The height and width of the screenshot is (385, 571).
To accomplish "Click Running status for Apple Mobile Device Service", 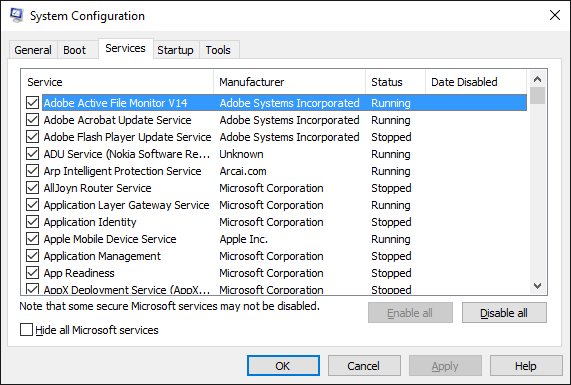I will 391,239.
